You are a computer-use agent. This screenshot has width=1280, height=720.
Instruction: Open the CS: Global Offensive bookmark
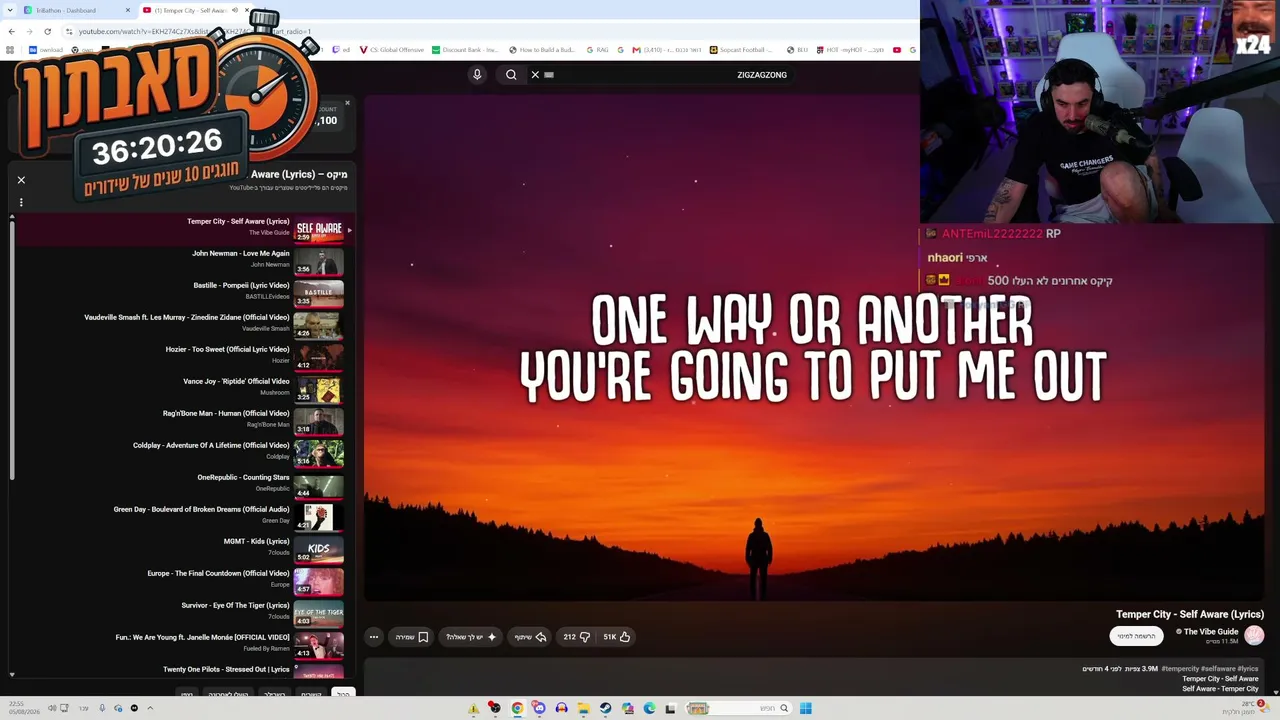(x=392, y=50)
